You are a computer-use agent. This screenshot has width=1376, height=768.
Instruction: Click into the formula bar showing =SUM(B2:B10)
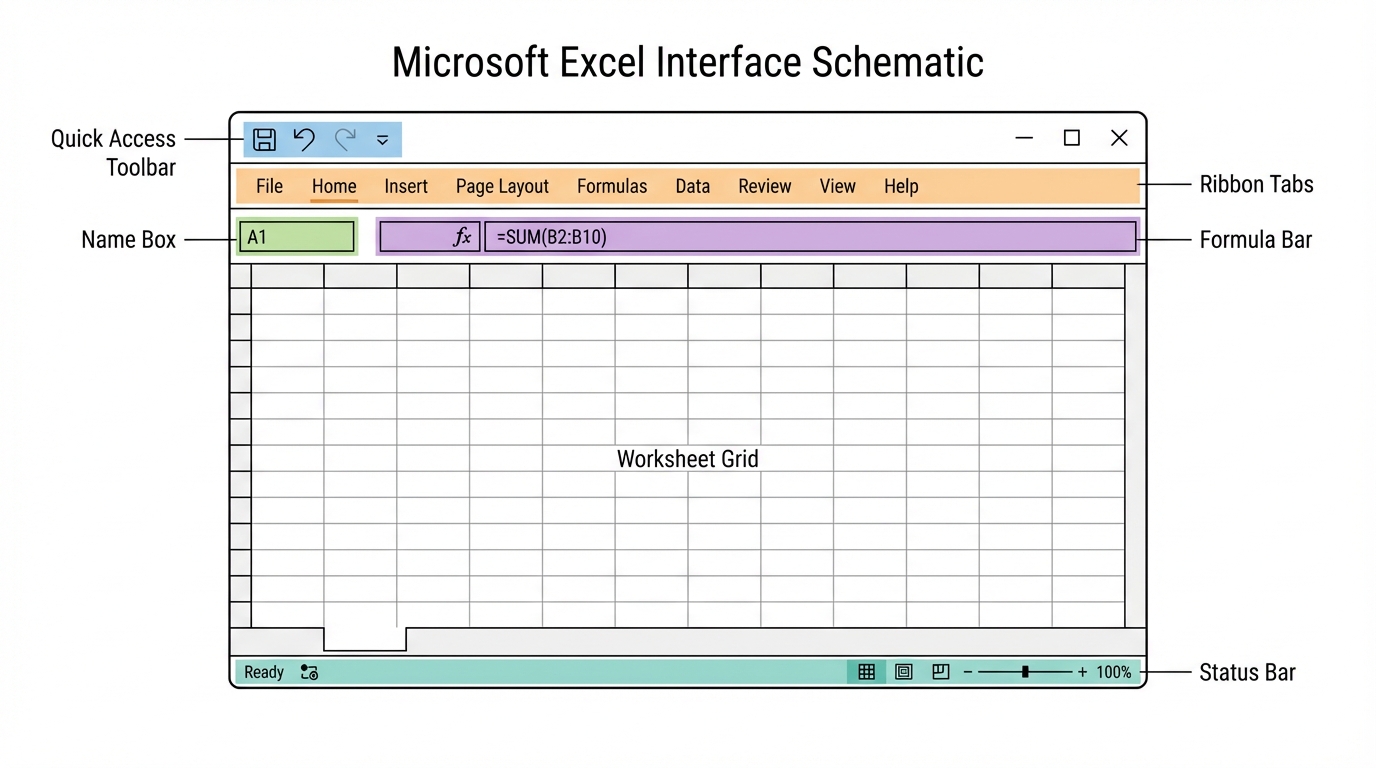[810, 237]
